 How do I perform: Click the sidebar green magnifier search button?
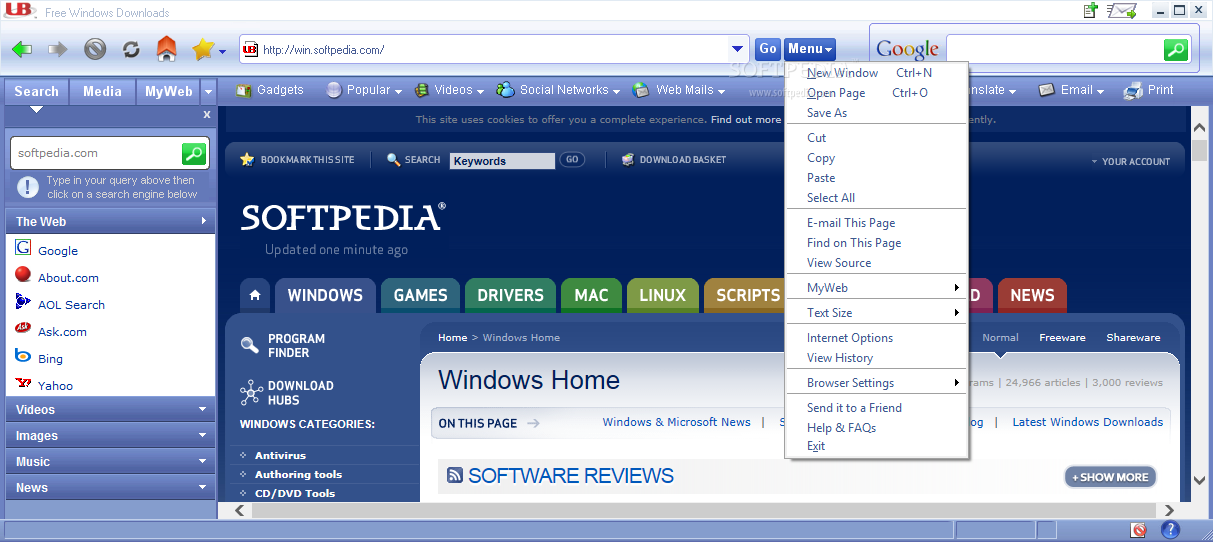(x=194, y=153)
